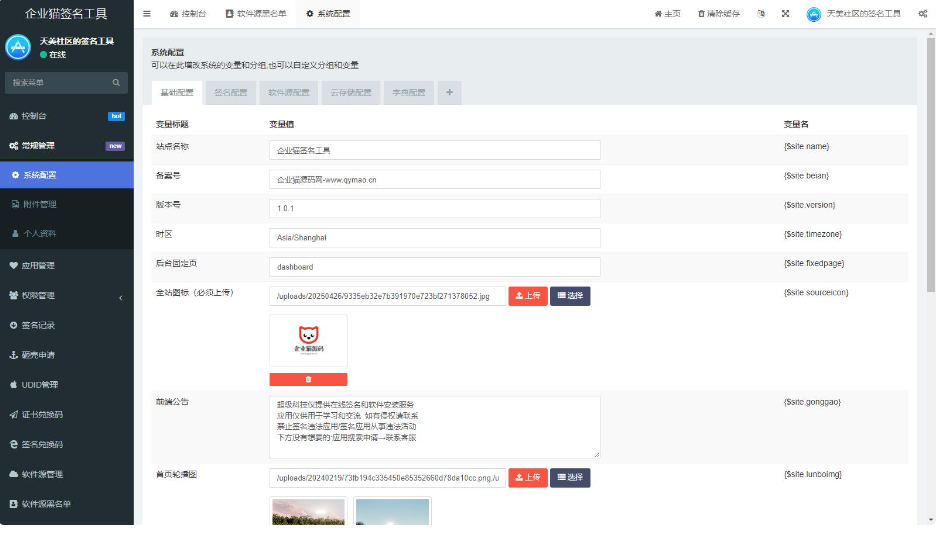Delete the site icon with red trash button
The image size is (940, 542).
point(308,380)
